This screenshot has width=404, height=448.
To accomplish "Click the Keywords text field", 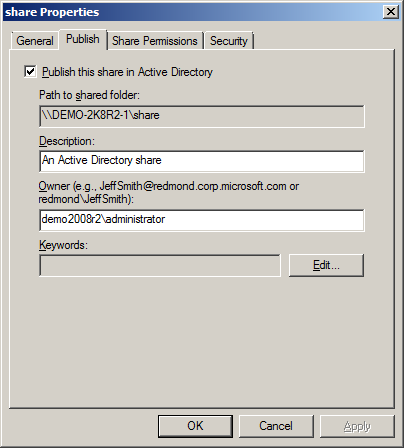I will coord(160,265).
